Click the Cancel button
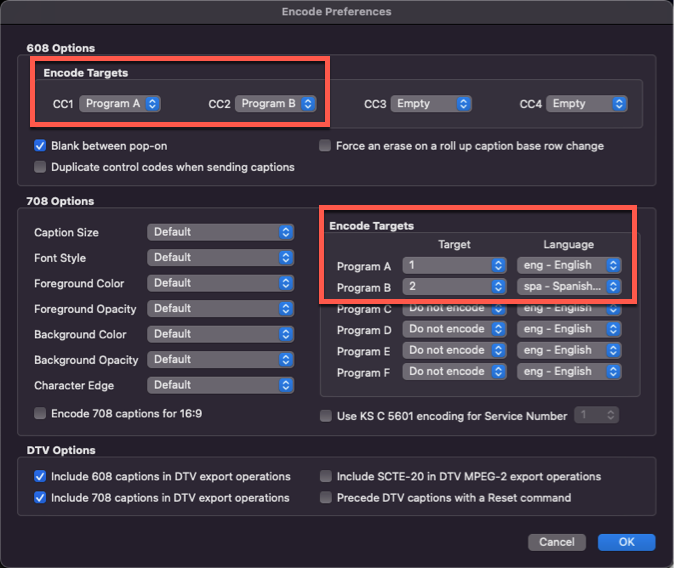 point(556,542)
